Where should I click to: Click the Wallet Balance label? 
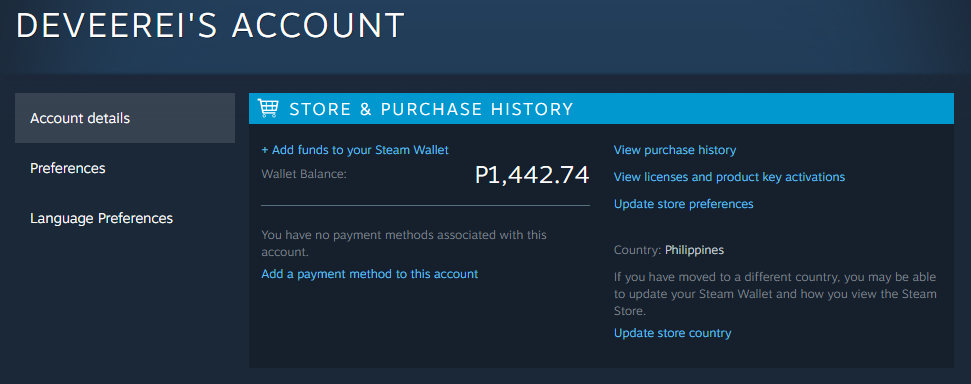click(x=304, y=175)
